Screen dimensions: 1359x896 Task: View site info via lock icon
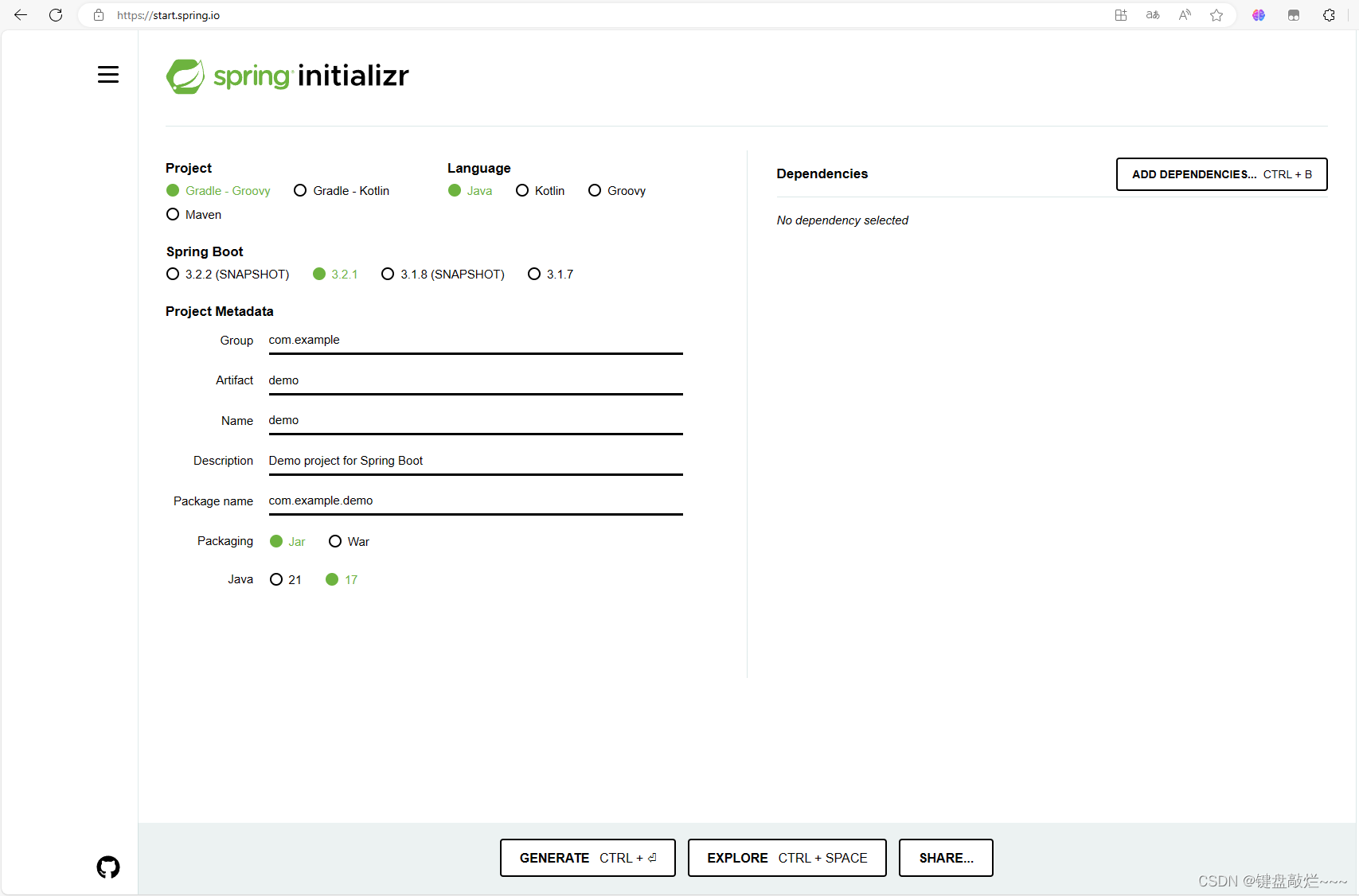tap(99, 15)
